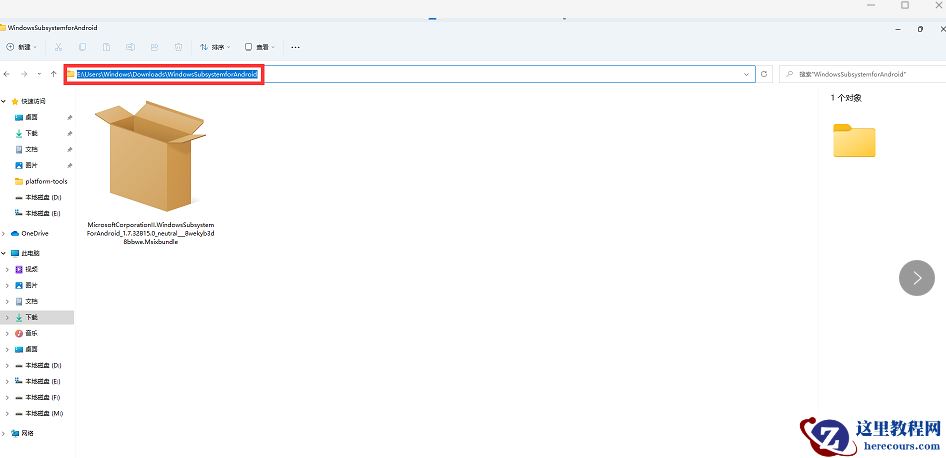Select 此电脑 in the sidebar
946x458 pixels.
click(x=25, y=253)
